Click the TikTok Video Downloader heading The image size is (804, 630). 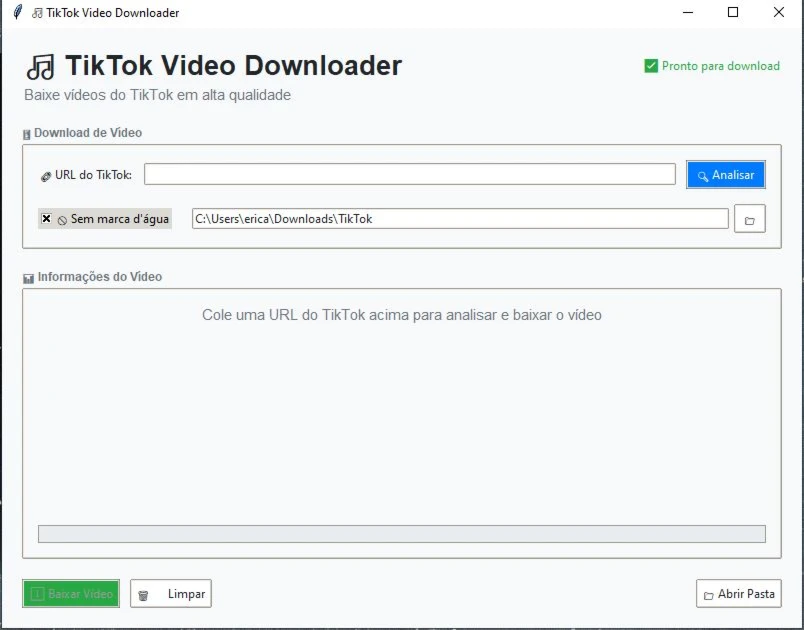pyautogui.click(x=233, y=66)
